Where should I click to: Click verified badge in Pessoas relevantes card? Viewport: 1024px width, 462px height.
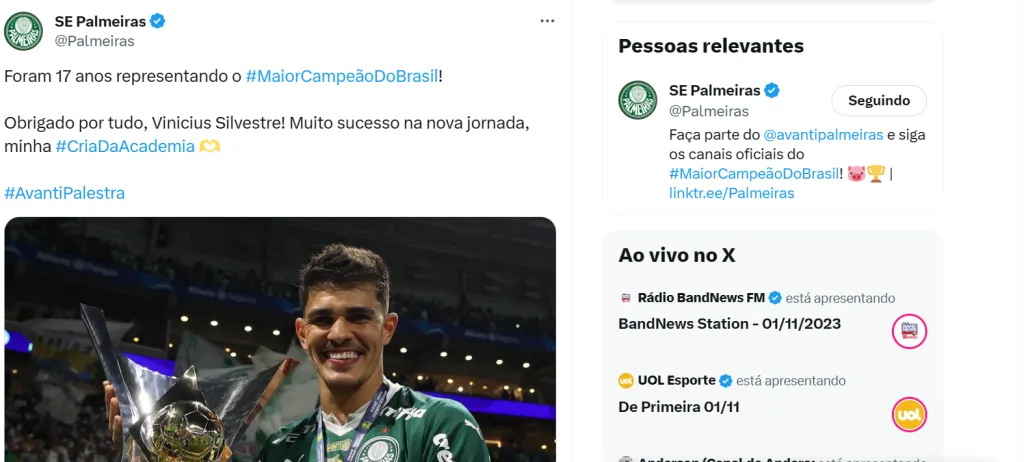click(x=772, y=91)
